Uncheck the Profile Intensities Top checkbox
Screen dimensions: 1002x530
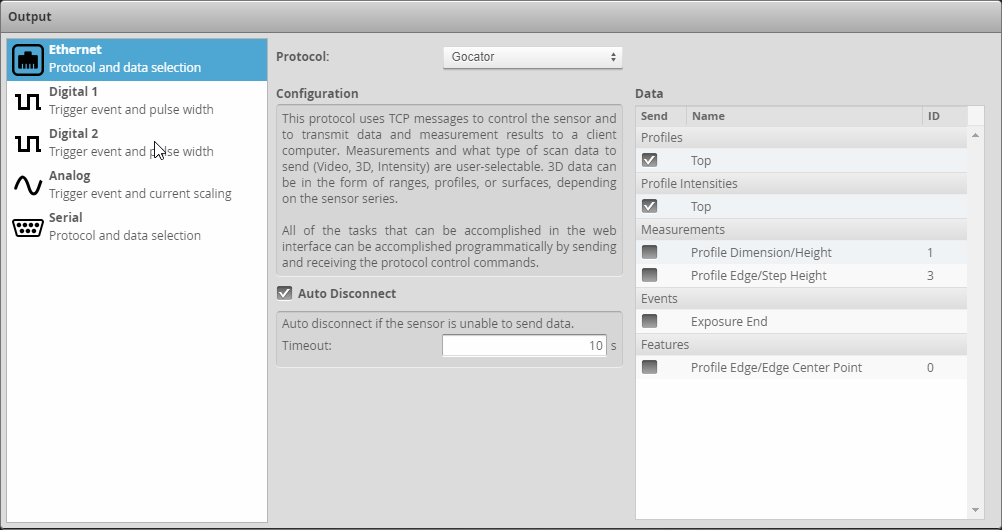tap(650, 206)
